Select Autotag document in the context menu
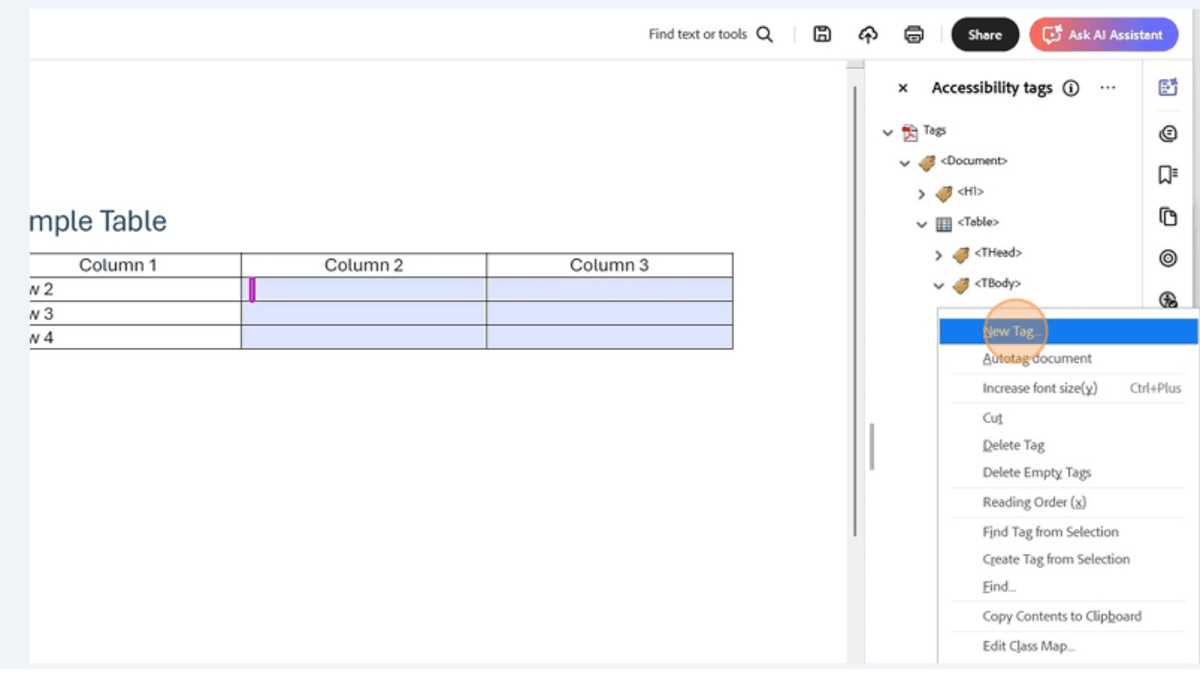 click(x=1036, y=358)
